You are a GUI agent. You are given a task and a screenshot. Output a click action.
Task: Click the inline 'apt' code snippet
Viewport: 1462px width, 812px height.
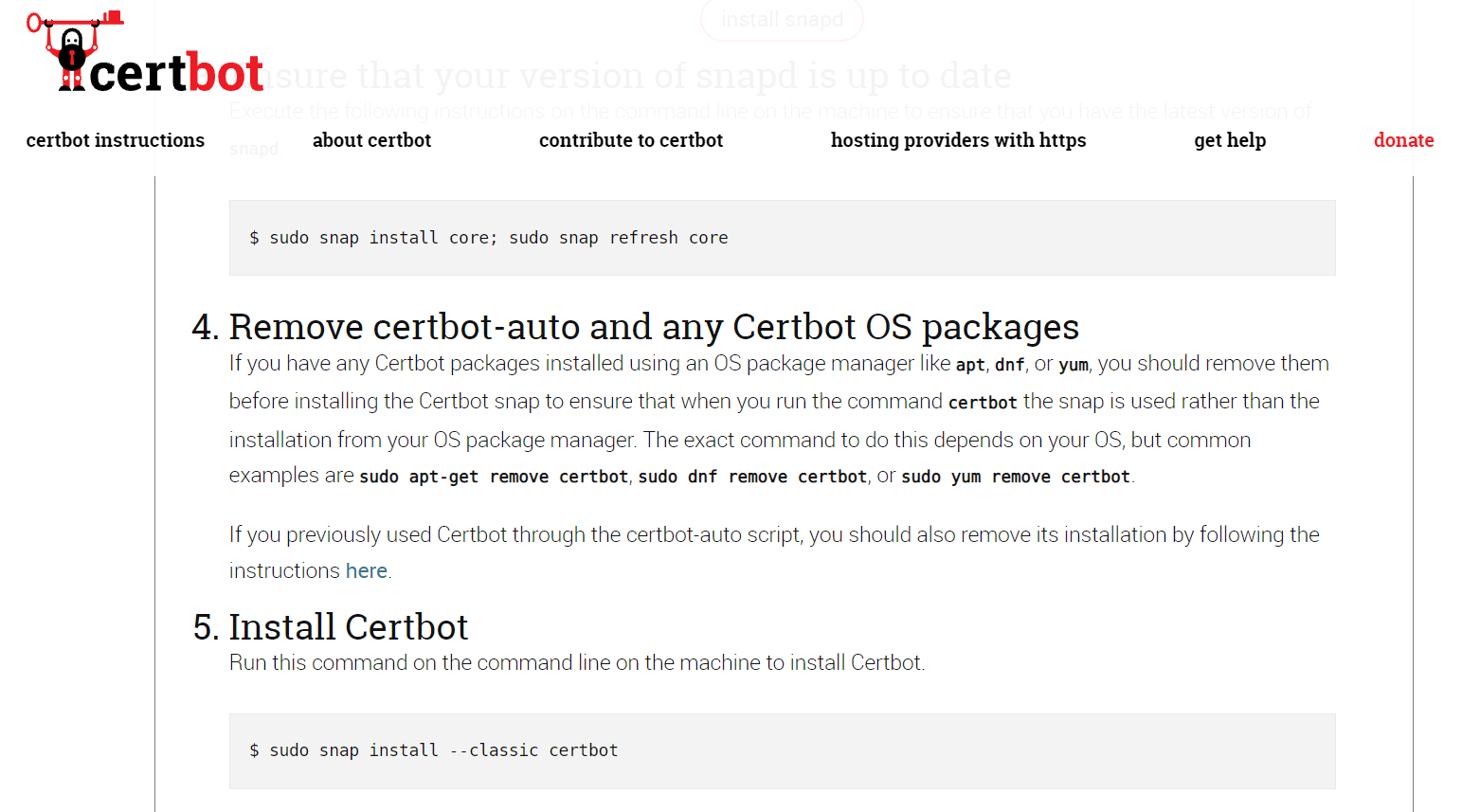pyautogui.click(x=969, y=364)
